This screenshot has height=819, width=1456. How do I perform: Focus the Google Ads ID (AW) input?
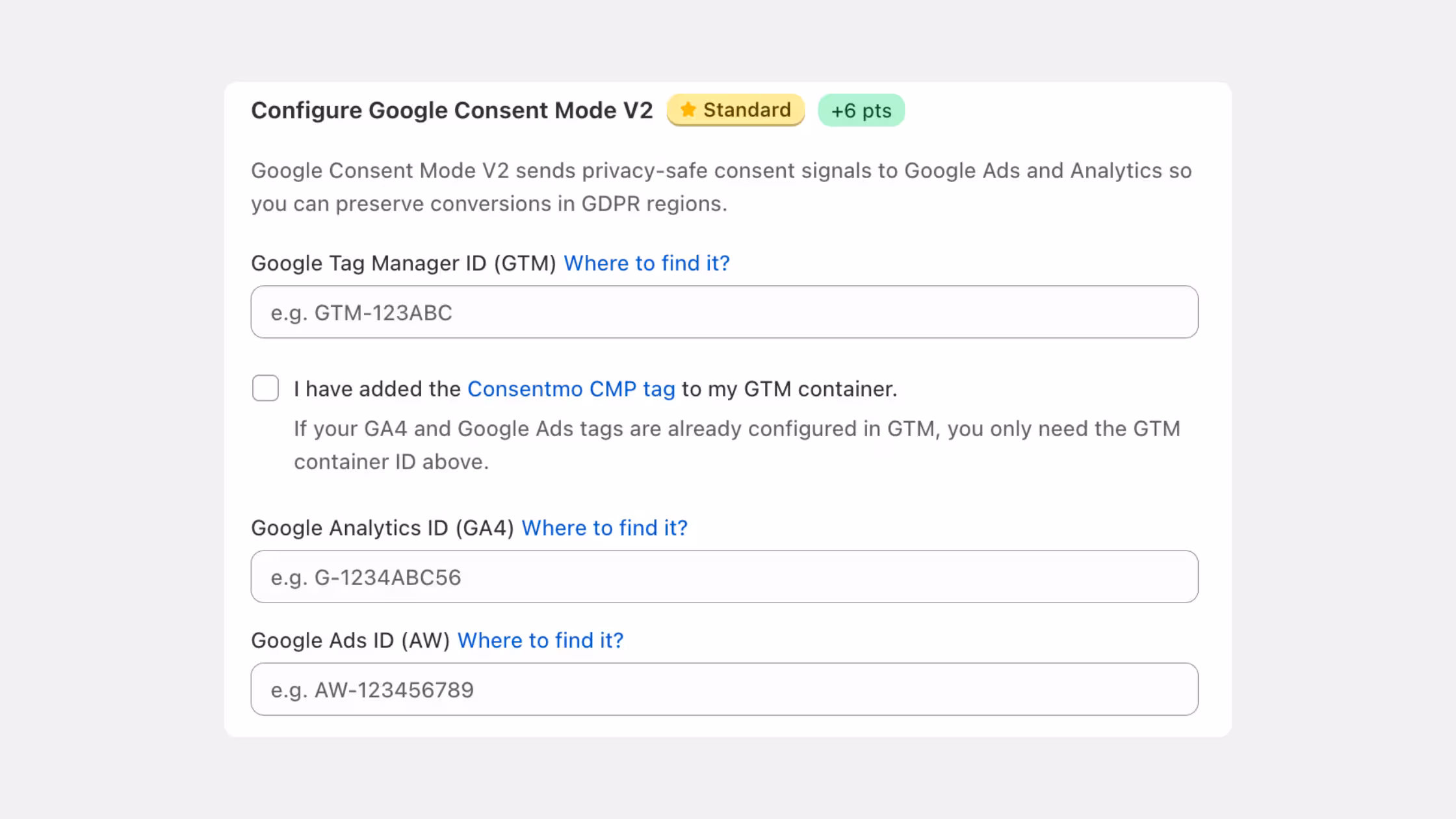[724, 689]
